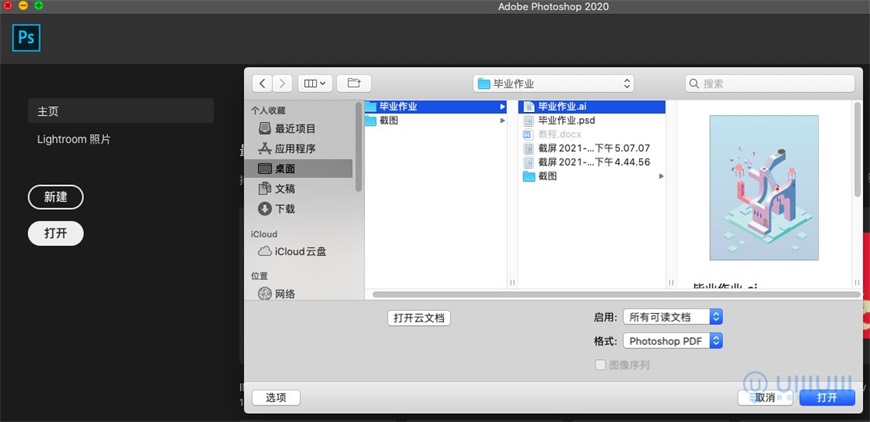Viewport: 870px width, 422px height.
Task: Click the new folder icon button
Action: (354, 84)
